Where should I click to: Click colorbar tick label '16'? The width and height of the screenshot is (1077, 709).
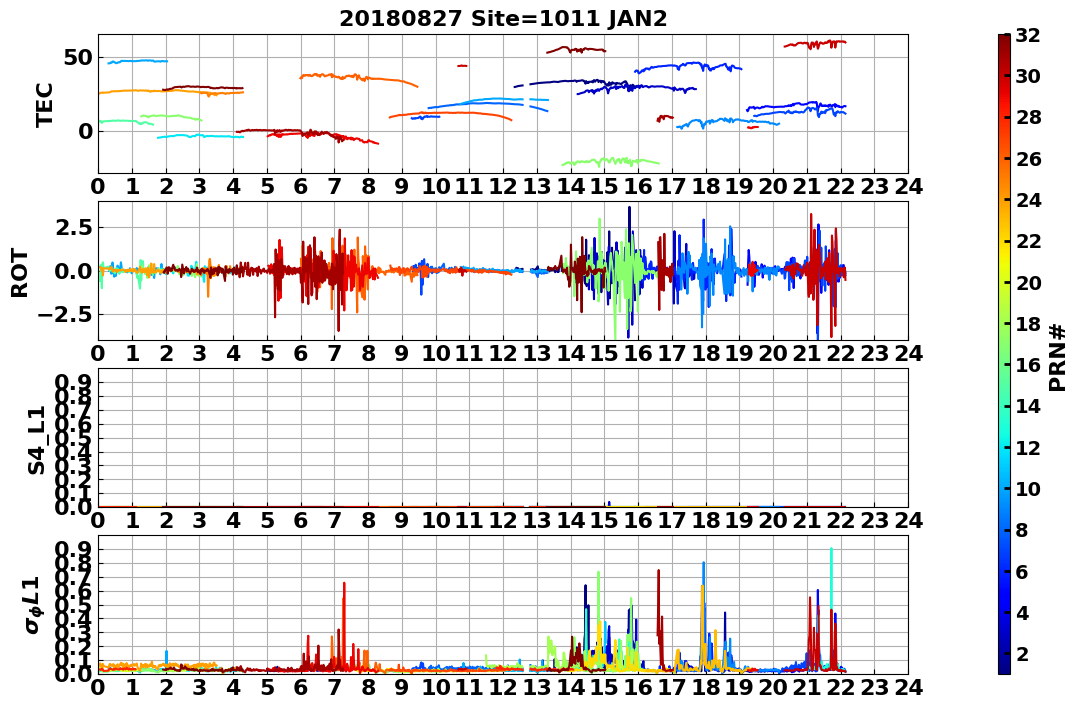[1028, 365]
